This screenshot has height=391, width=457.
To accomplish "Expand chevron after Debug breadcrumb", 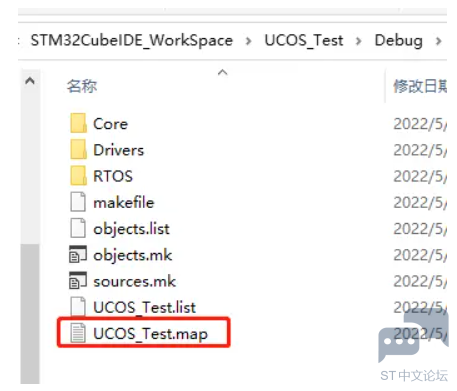I will tap(439, 41).
